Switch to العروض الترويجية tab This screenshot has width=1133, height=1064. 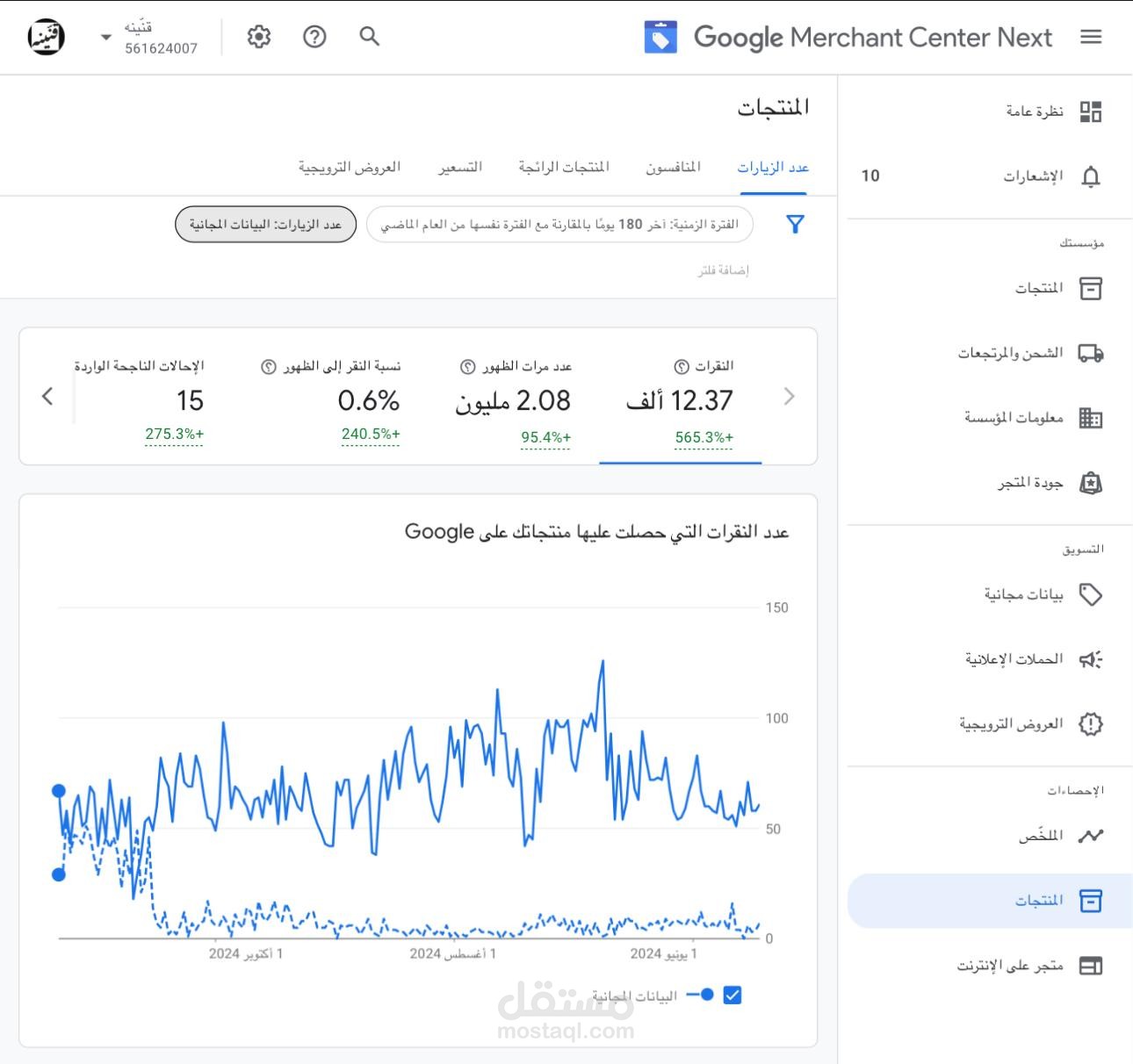click(350, 167)
